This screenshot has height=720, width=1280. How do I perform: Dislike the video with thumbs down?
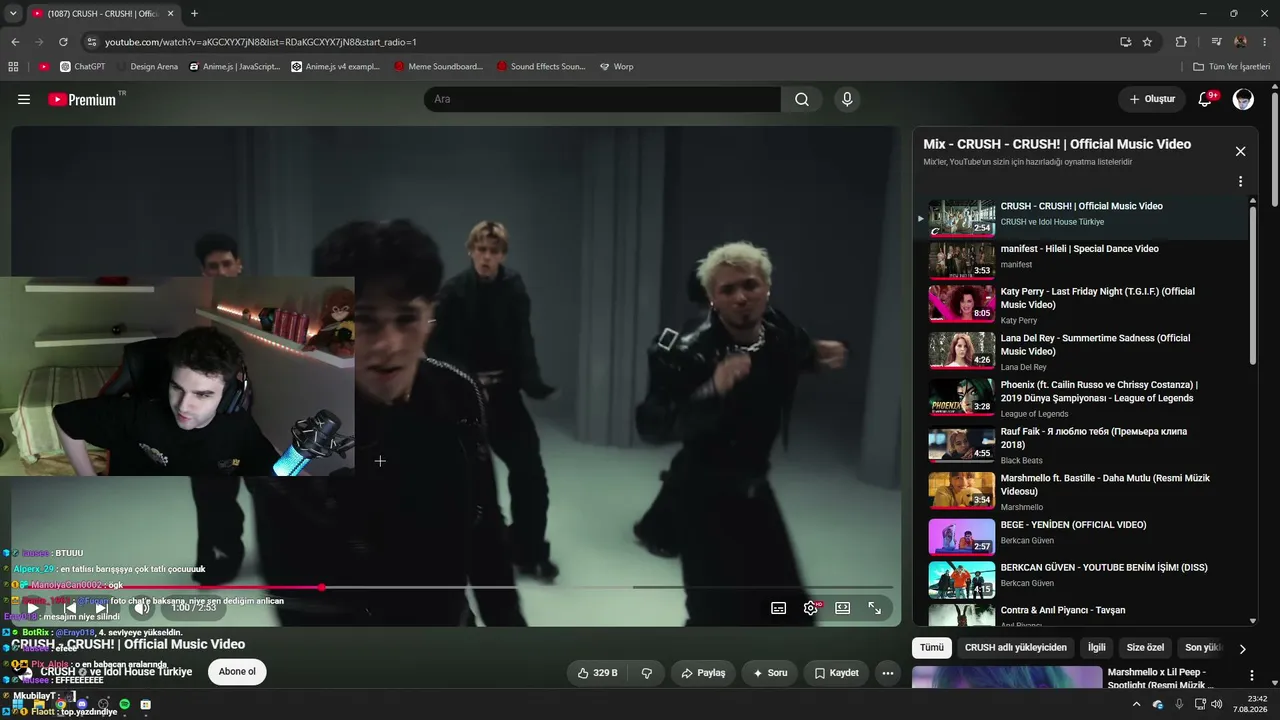(646, 673)
